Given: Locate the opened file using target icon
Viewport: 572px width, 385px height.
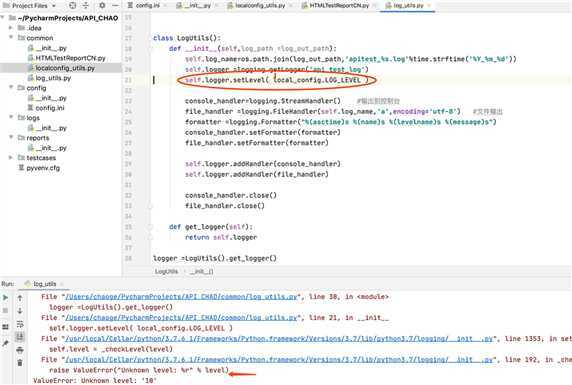Looking at the screenshot, I should tap(73, 5).
